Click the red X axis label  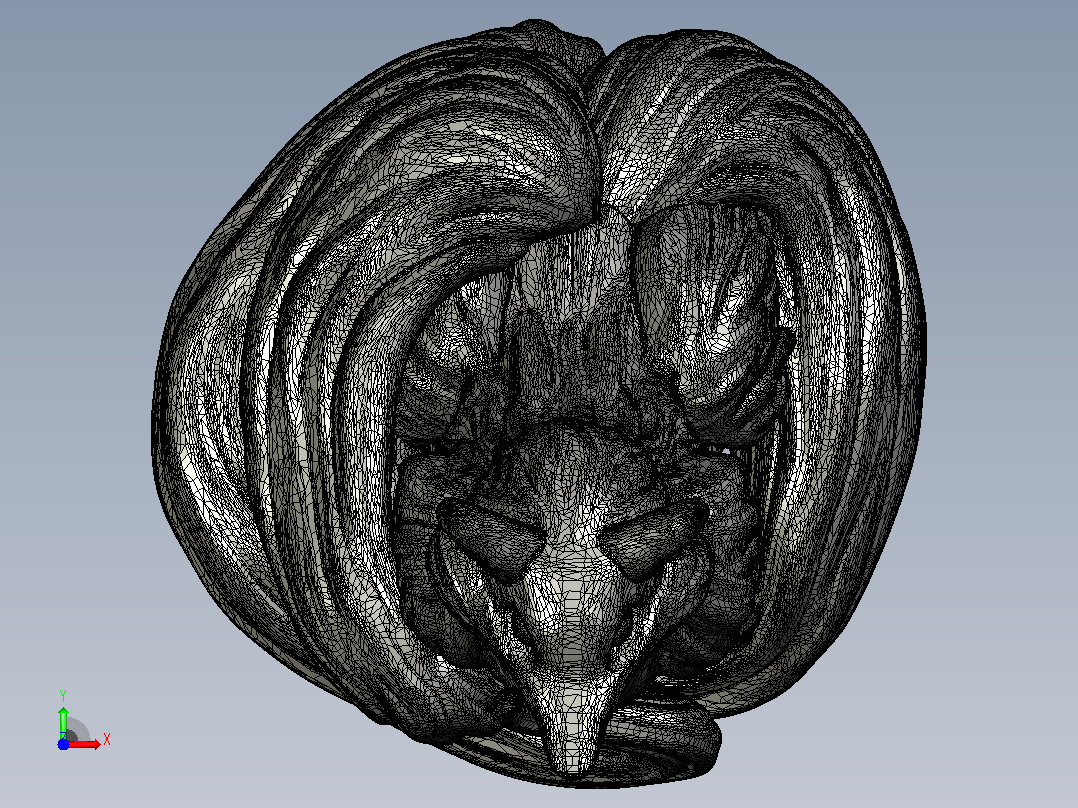point(107,740)
